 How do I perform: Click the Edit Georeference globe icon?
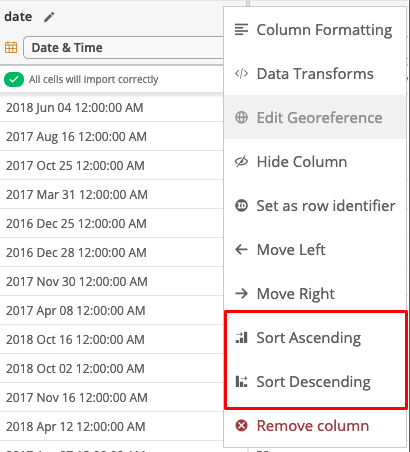click(241, 118)
